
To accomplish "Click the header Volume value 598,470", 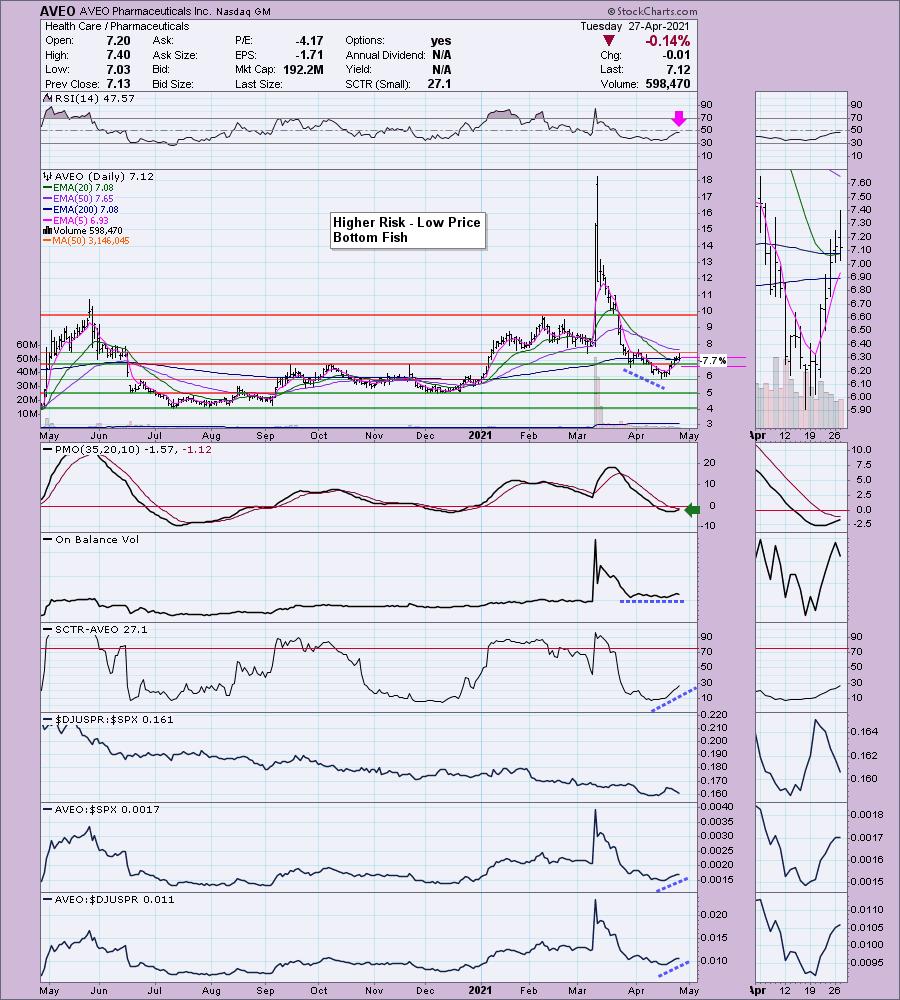I will [x=667, y=84].
